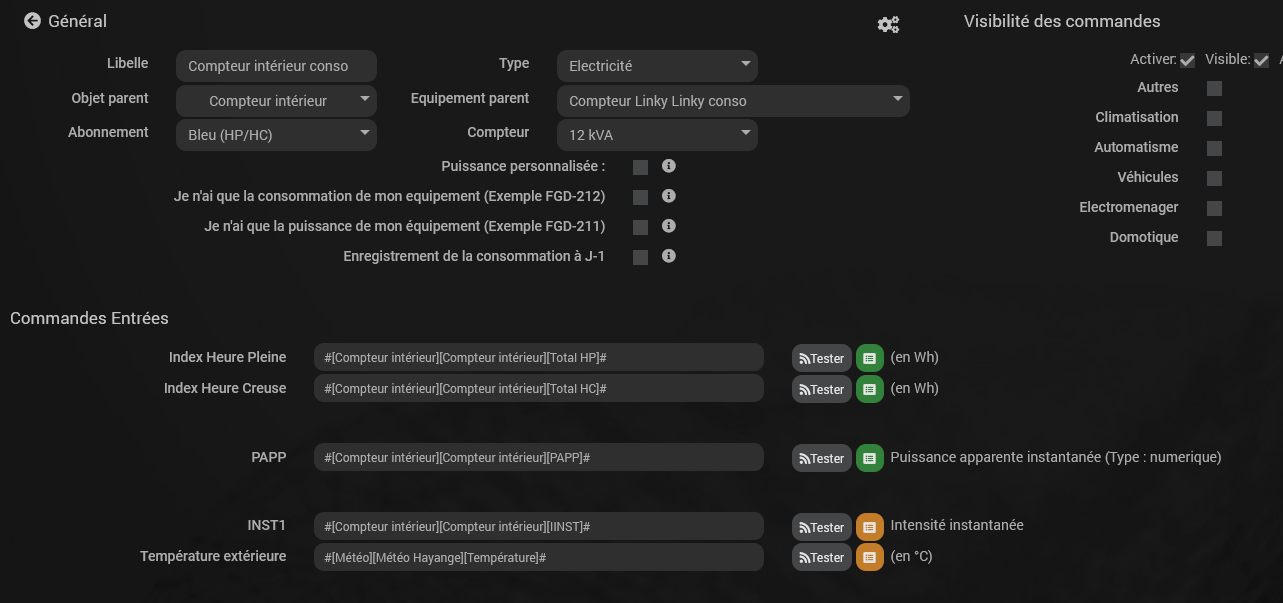Open command picker for INST1
The image size is (1283, 603).
pyautogui.click(x=869, y=527)
